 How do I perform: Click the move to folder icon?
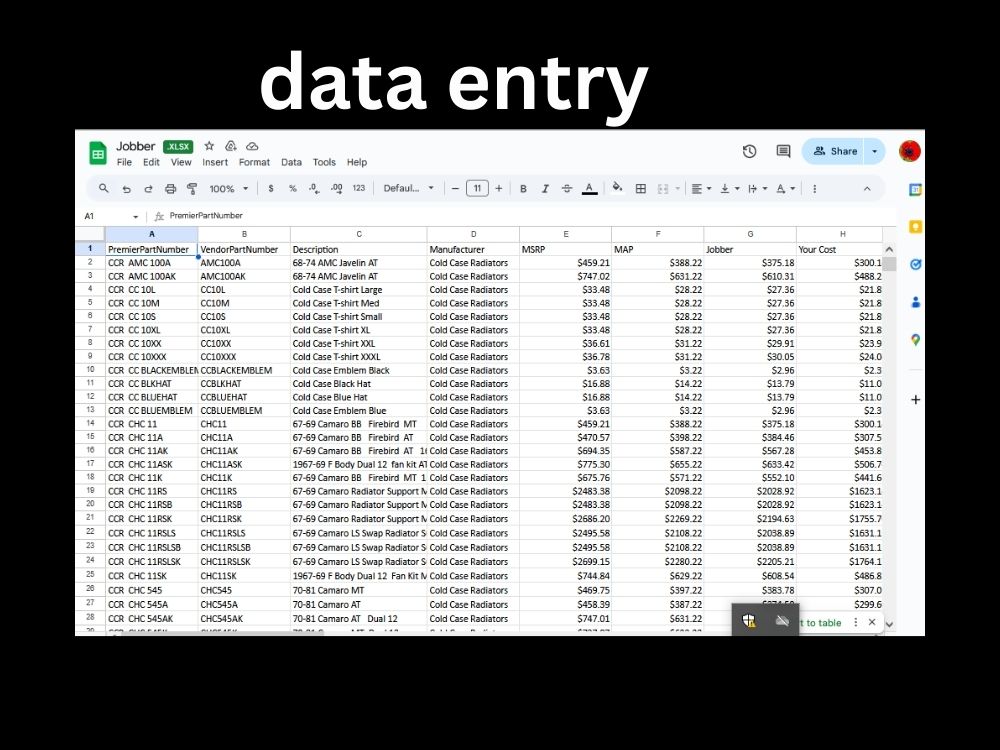[x=231, y=146]
